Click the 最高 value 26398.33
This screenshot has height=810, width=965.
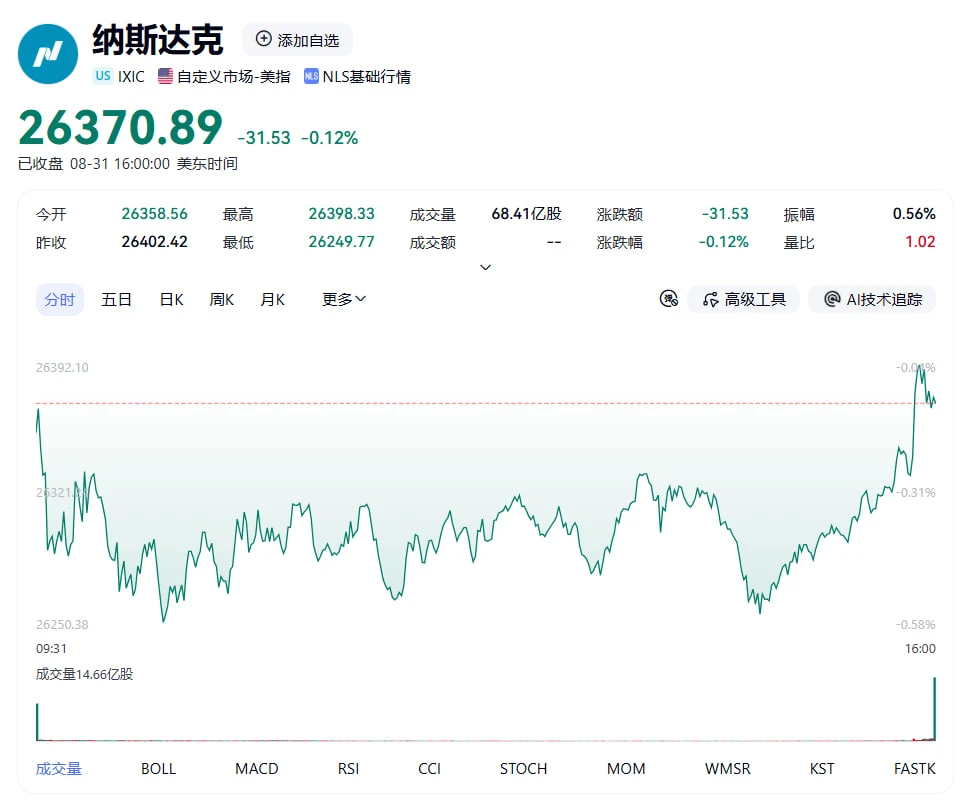[342, 214]
